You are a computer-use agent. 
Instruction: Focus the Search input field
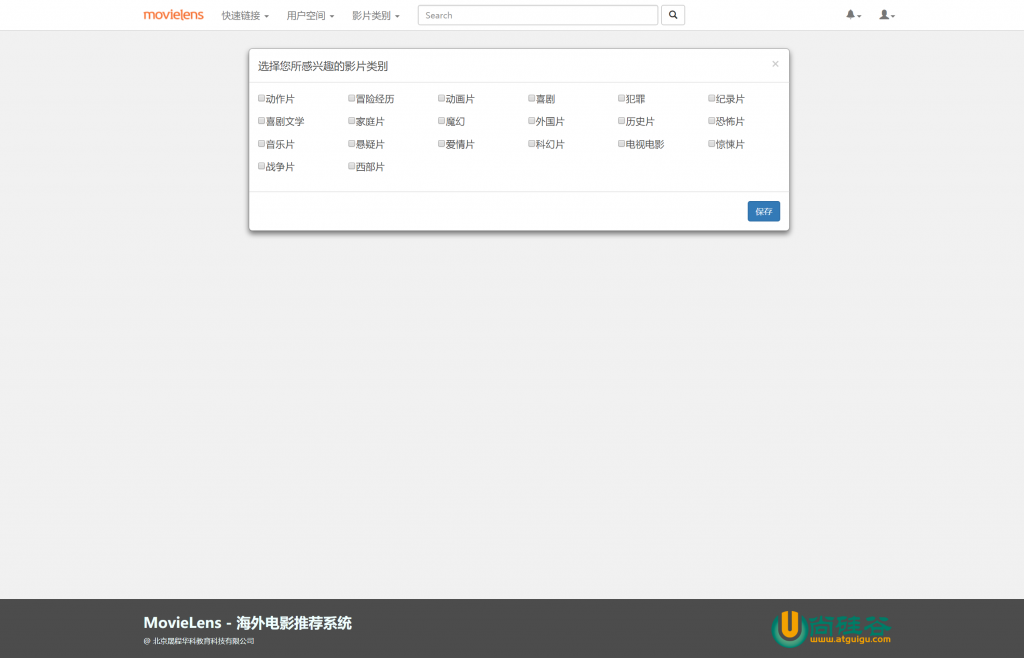[x=537, y=15]
